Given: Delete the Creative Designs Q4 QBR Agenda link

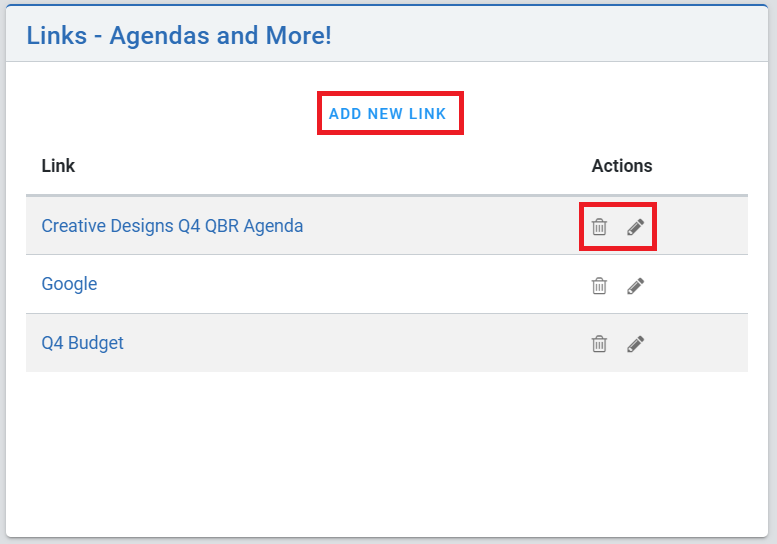Looking at the screenshot, I should click(599, 226).
